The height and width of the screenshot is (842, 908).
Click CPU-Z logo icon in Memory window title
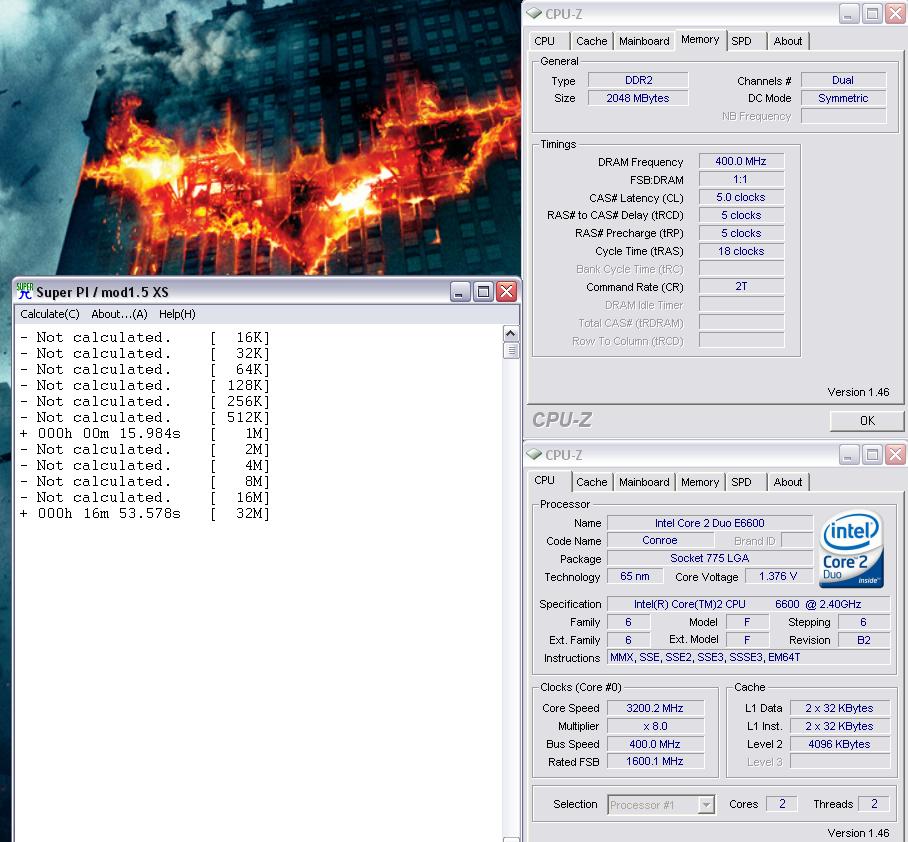(x=534, y=13)
